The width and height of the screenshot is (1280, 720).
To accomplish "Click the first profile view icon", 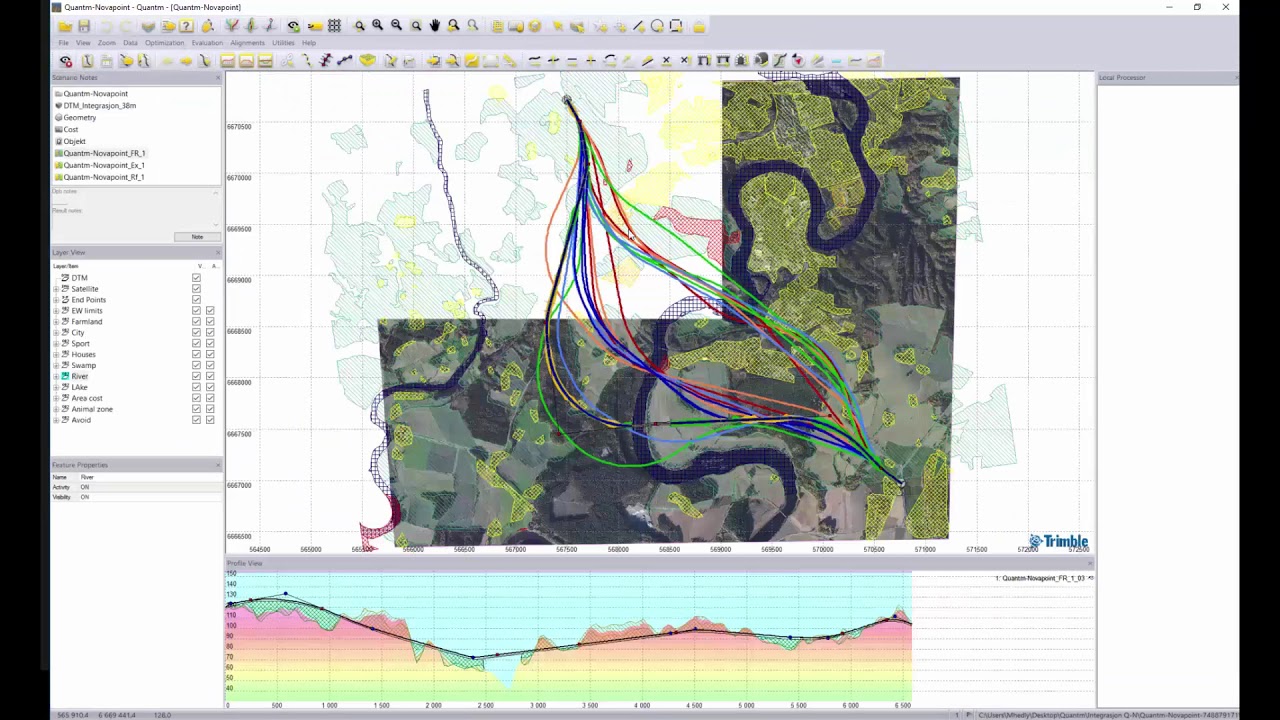I will 227,61.
